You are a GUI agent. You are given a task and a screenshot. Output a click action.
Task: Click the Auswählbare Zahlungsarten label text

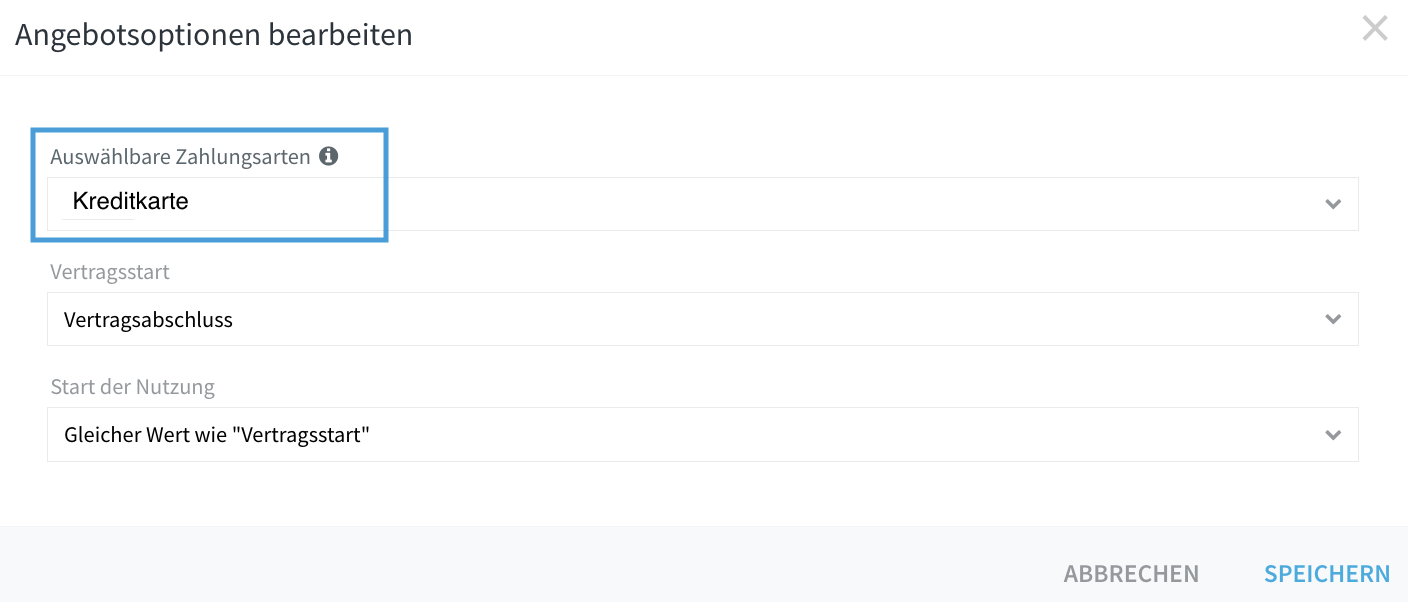[x=180, y=158]
